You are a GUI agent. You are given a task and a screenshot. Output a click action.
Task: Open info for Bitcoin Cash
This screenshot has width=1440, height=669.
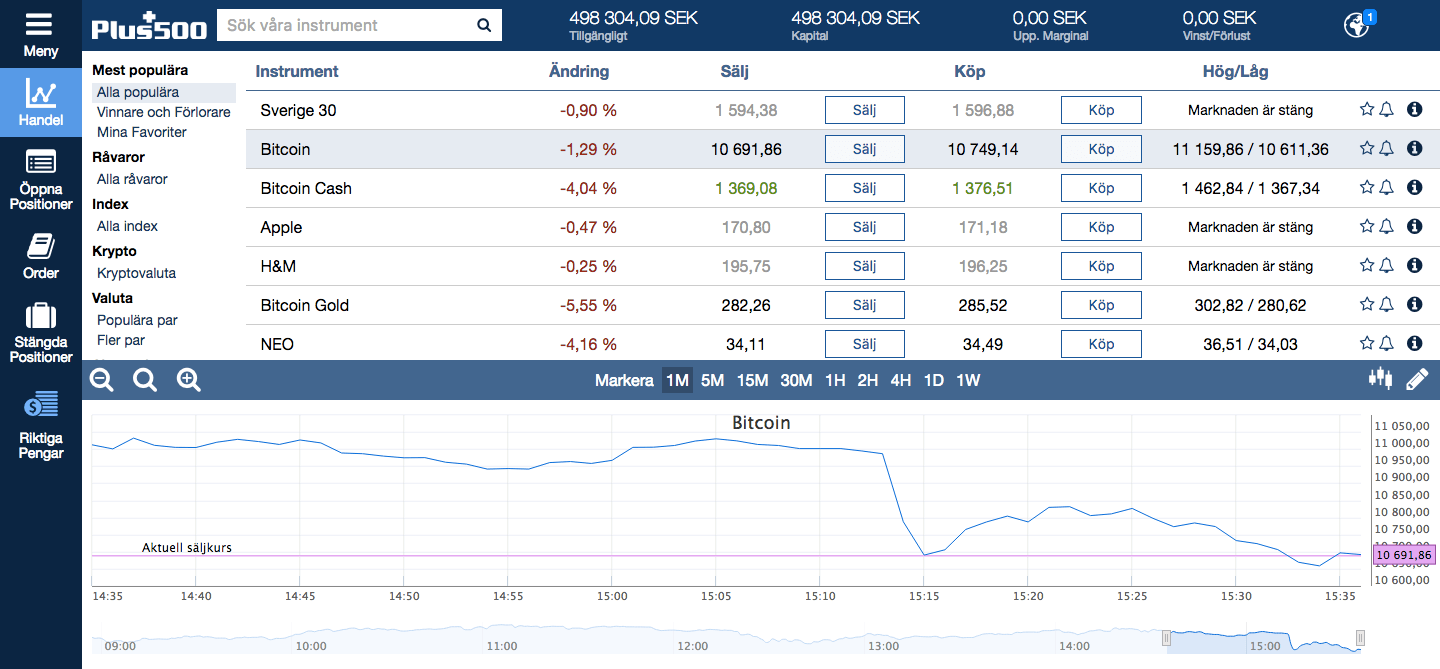pyautogui.click(x=1414, y=188)
